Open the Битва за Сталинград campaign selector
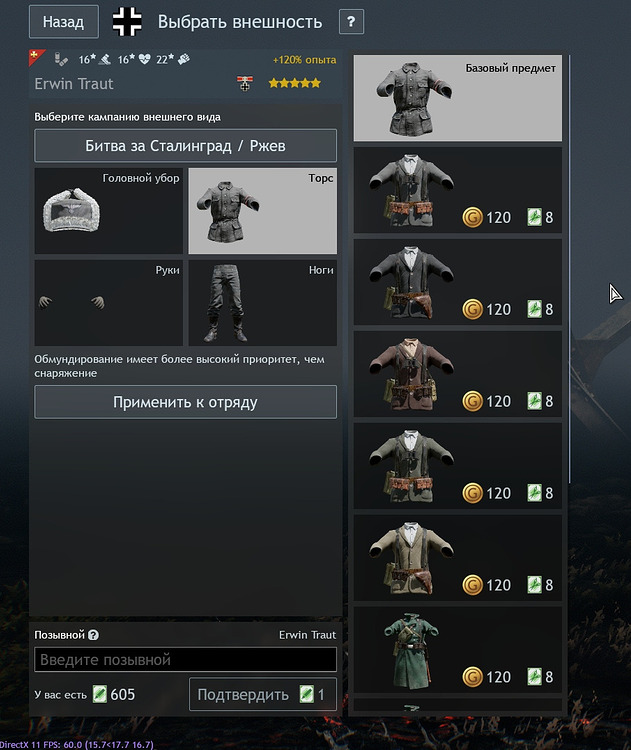Screen dimensions: 631x750 pyautogui.click(x=186, y=145)
